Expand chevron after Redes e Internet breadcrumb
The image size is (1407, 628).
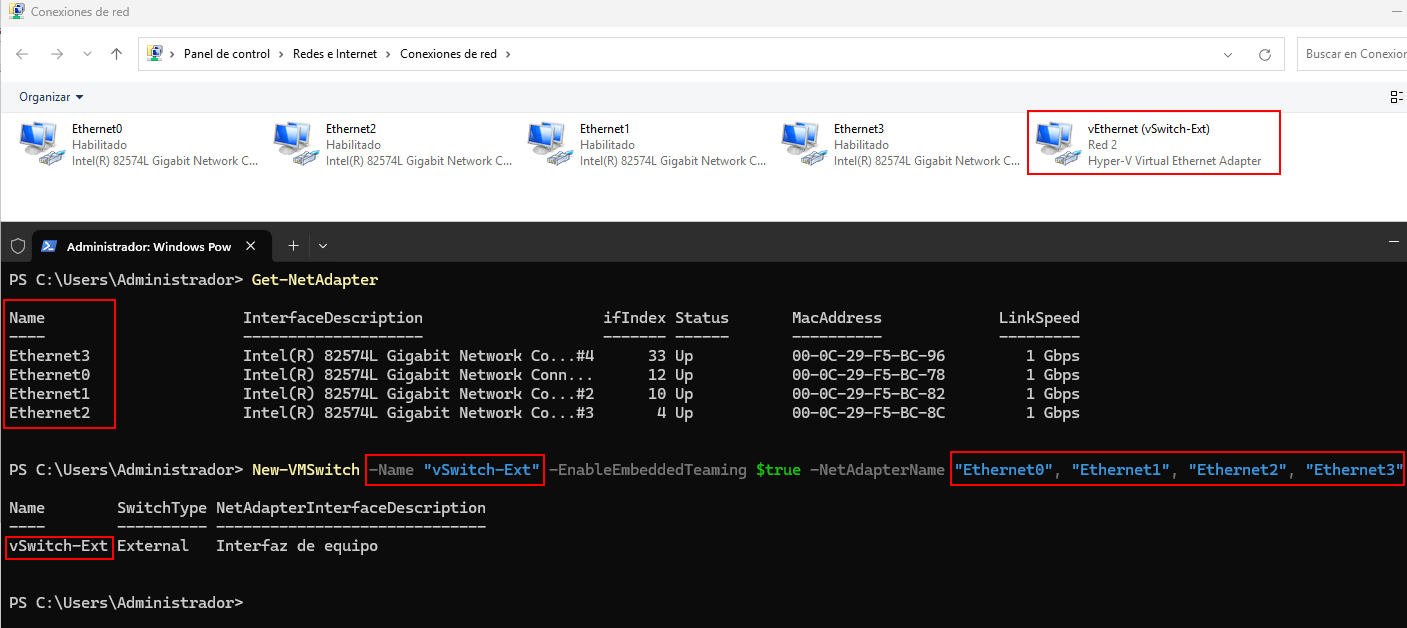[x=389, y=54]
